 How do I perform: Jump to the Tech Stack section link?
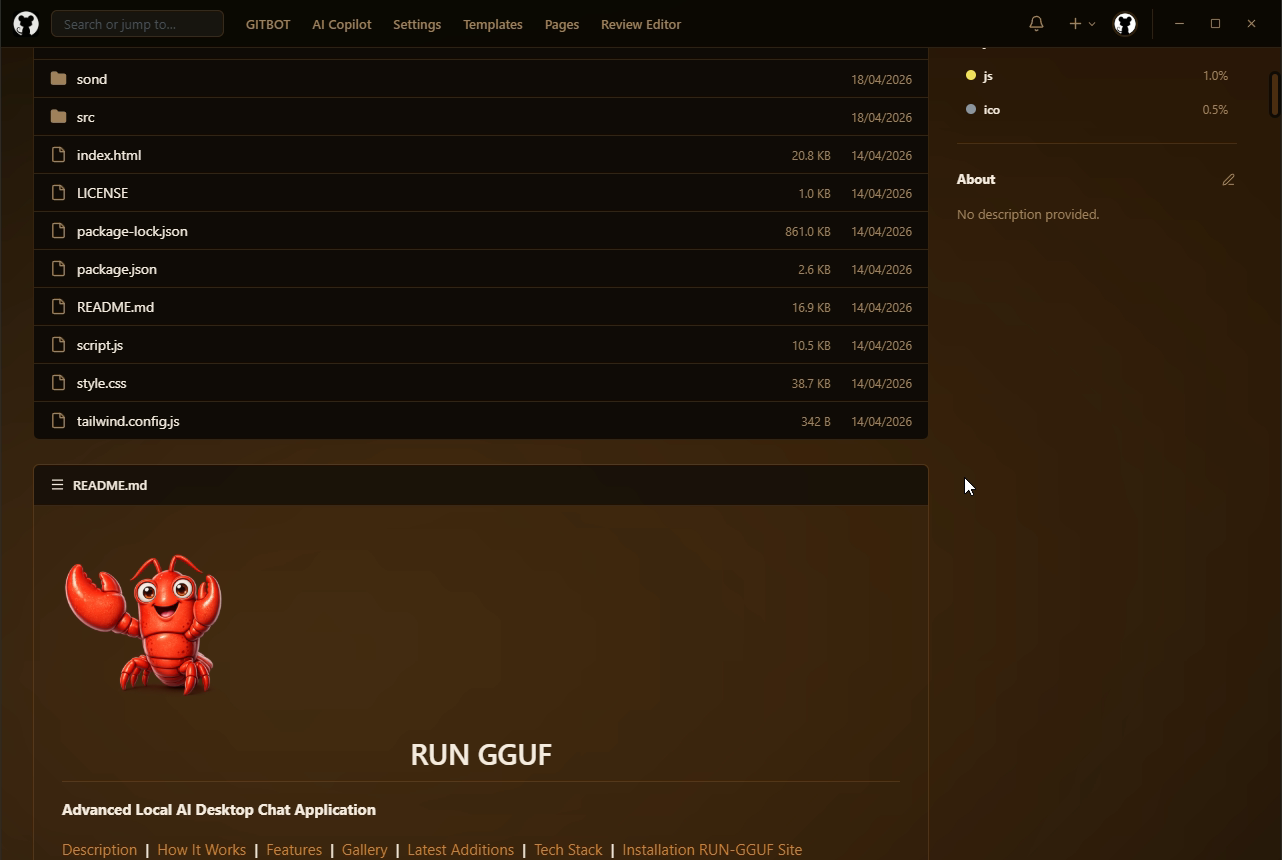pyautogui.click(x=568, y=849)
